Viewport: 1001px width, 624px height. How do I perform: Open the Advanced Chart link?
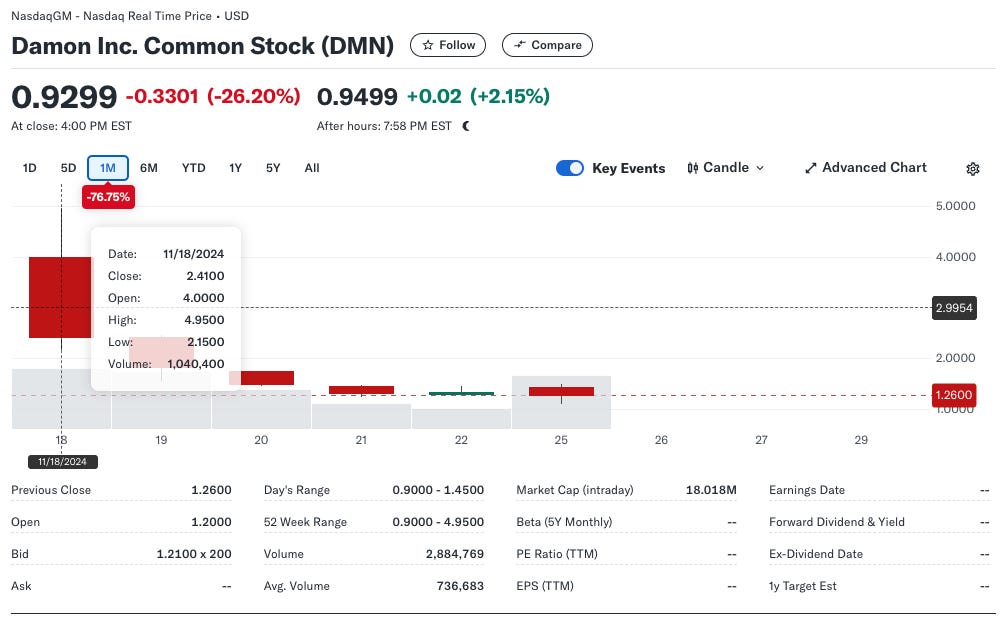[x=866, y=167]
